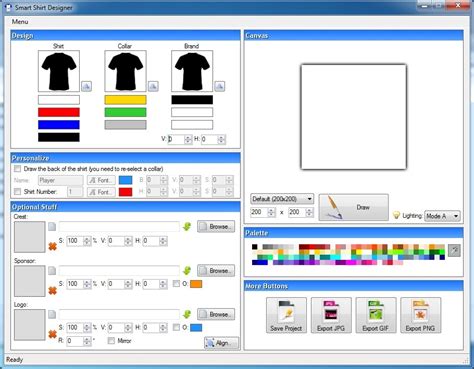Enable the Mirror checkbox
Viewport: 474px width, 369px height.
pyautogui.click(x=111, y=341)
